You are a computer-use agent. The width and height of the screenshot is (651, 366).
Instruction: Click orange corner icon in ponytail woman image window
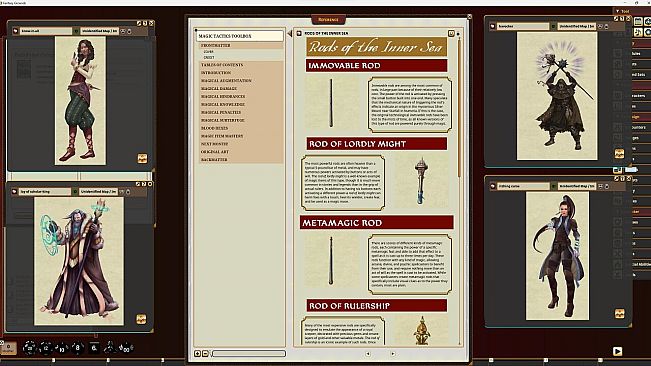[x=619, y=313]
